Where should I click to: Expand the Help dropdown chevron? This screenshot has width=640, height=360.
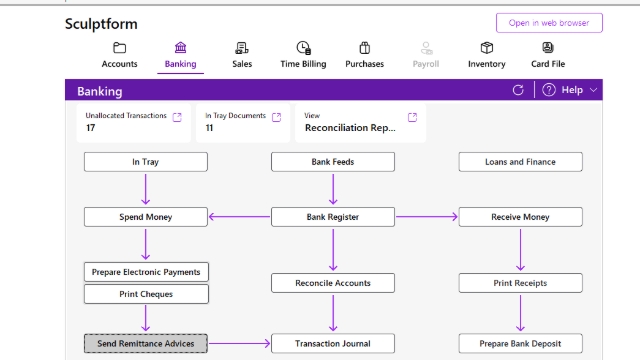[593, 90]
